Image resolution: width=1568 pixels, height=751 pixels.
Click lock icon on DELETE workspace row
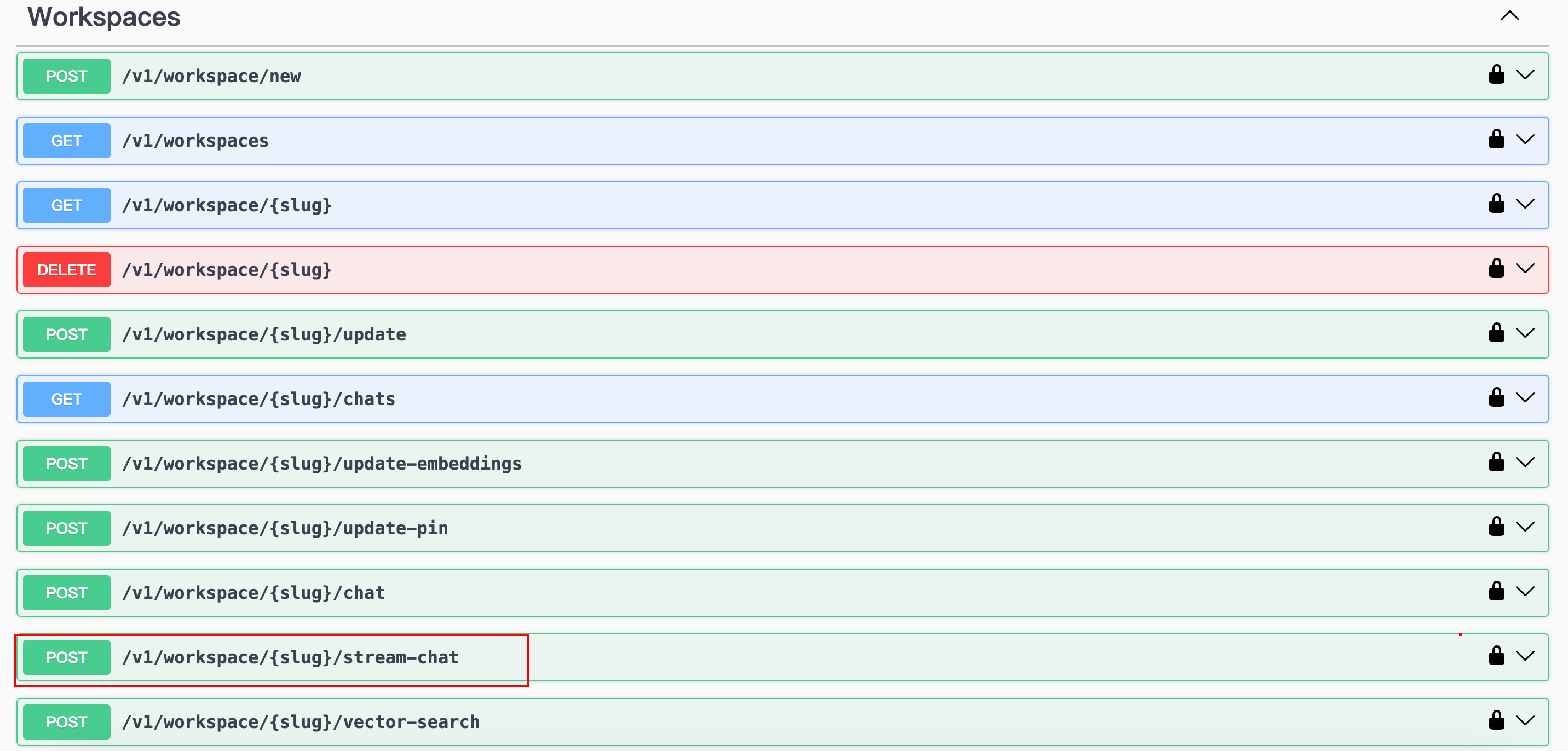coord(1496,268)
